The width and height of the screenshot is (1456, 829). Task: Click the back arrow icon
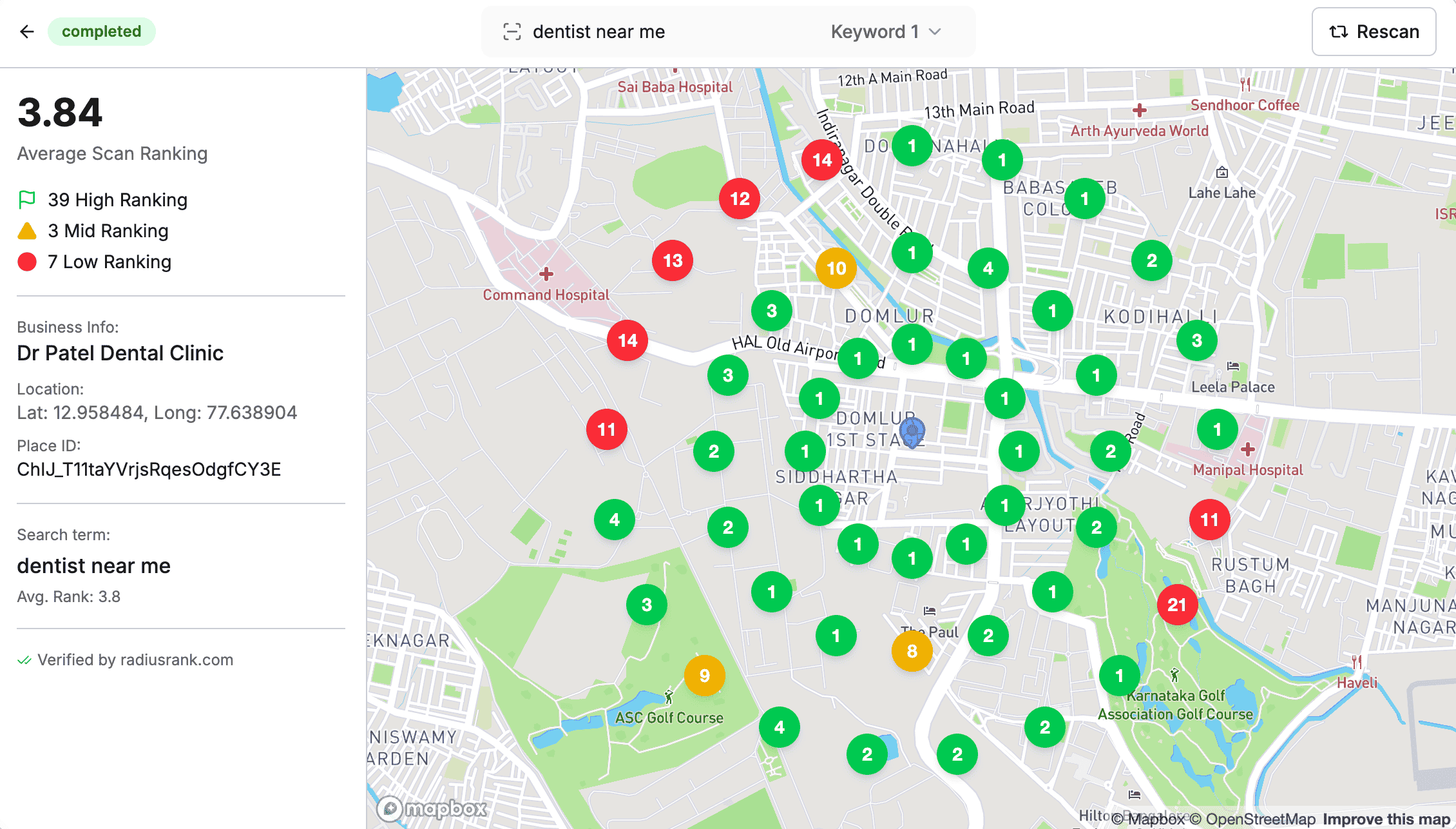(x=26, y=32)
